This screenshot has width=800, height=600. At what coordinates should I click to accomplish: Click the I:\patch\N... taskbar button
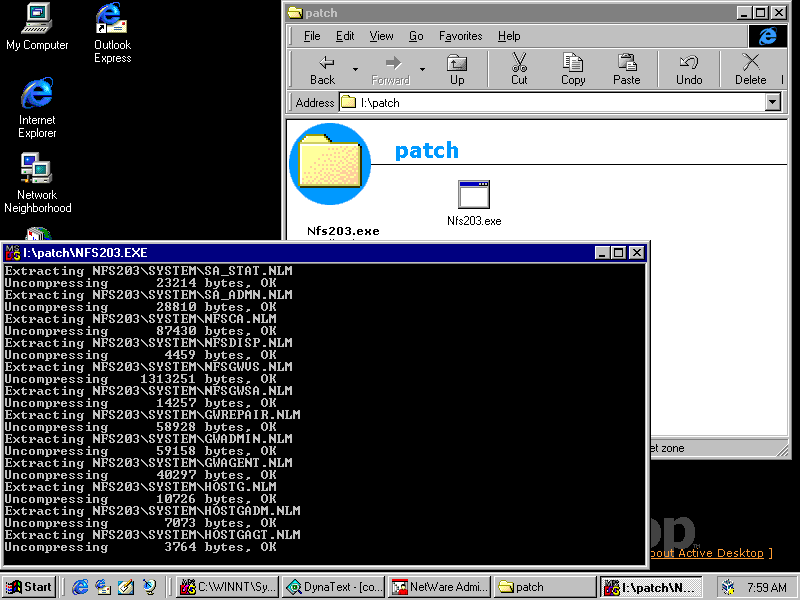[651, 587]
